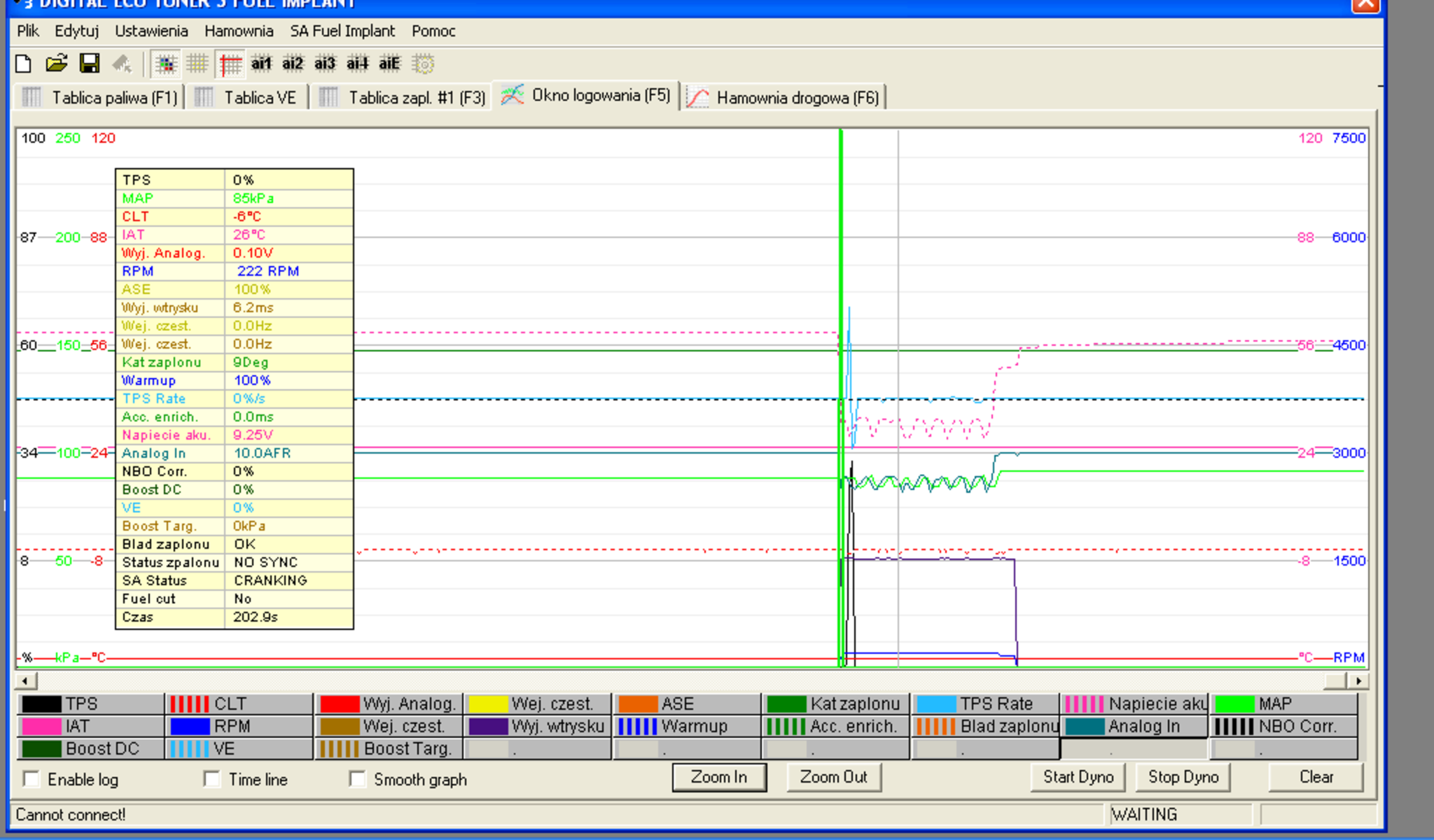This screenshot has height=840, width=1434.
Task: Switch to Tablica zapl. #1 (F3) tab
Action: [401, 97]
